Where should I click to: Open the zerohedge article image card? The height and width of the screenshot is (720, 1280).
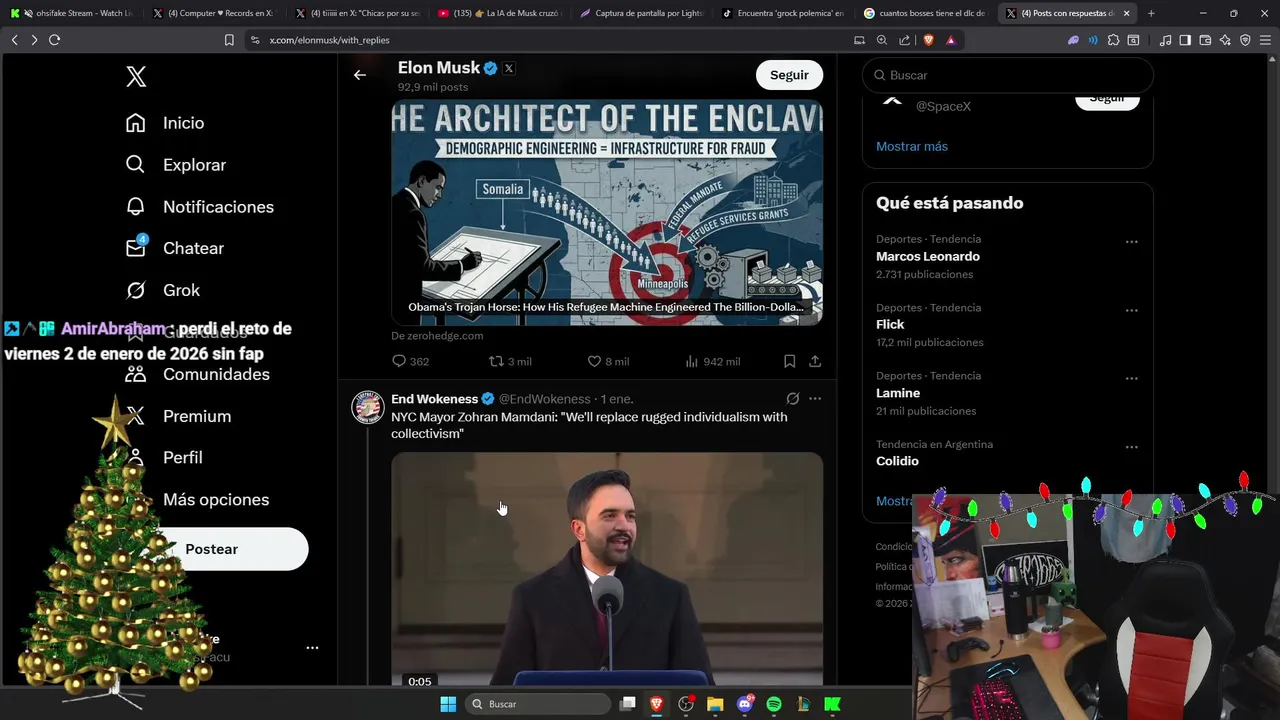pos(607,212)
